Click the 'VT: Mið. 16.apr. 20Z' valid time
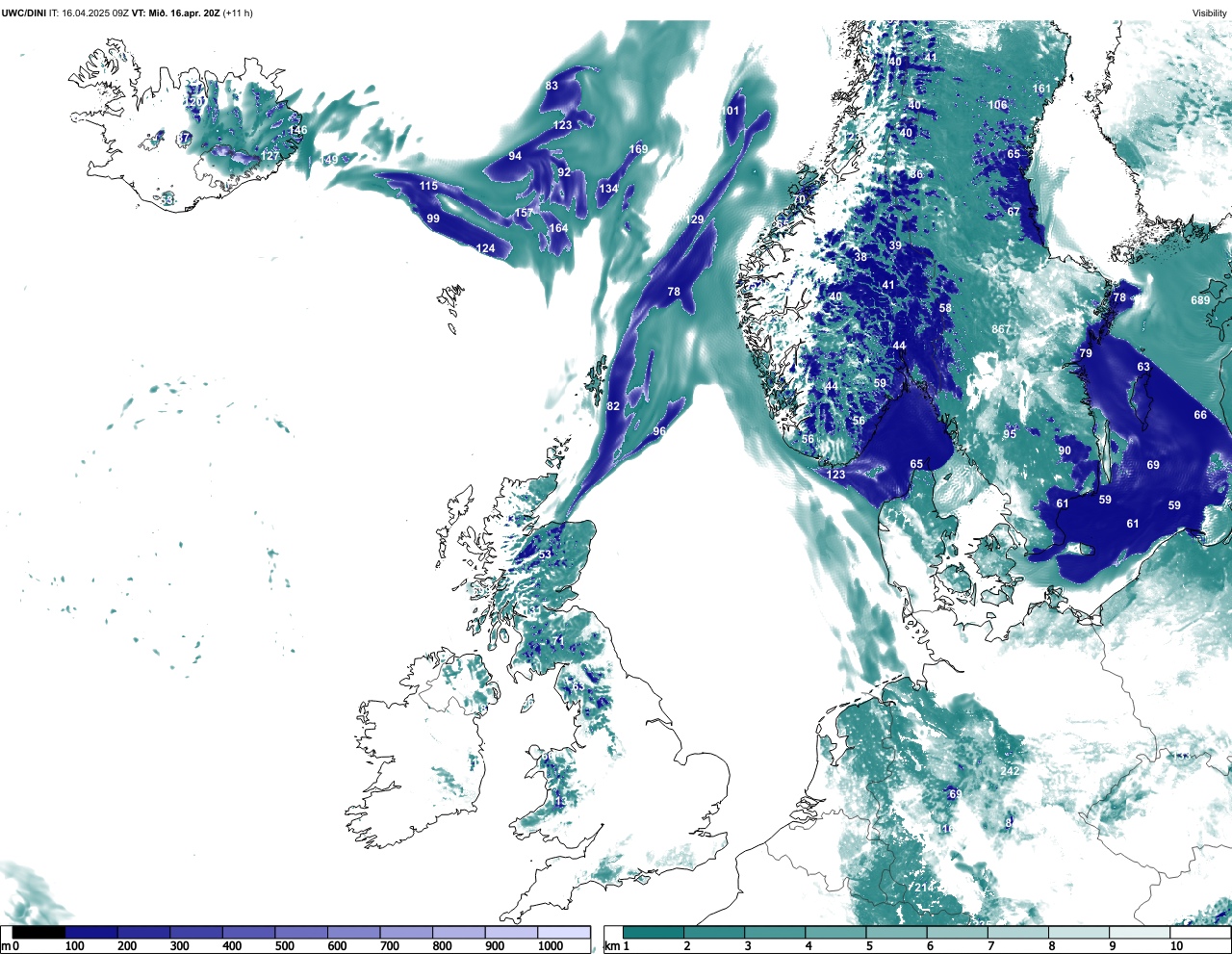This screenshot has width=1232, height=954. coord(175,13)
